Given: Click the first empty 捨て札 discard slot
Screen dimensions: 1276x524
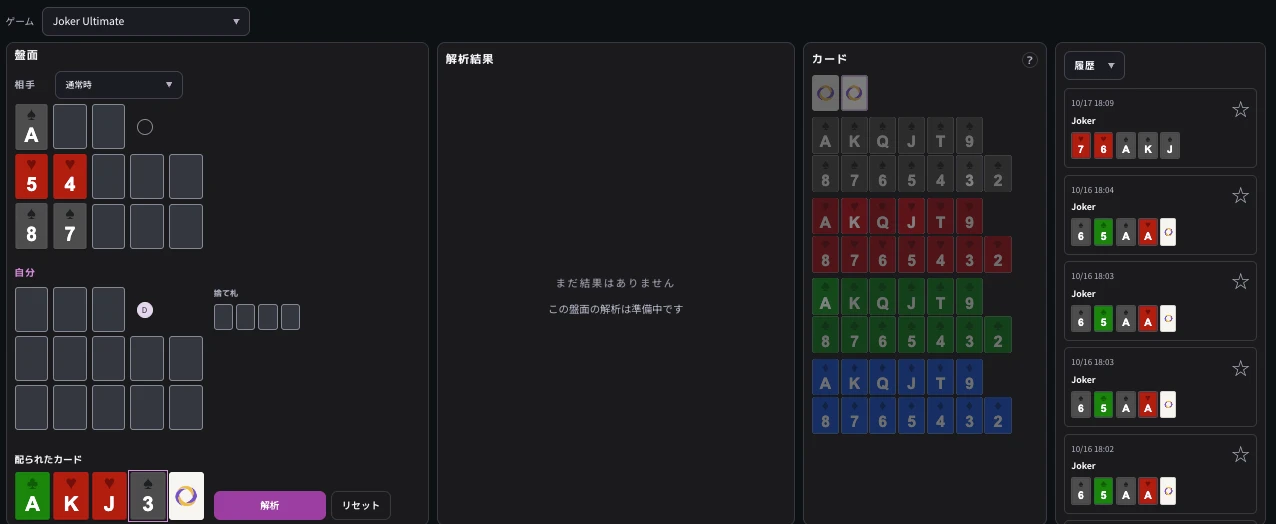Looking at the screenshot, I should (x=224, y=318).
